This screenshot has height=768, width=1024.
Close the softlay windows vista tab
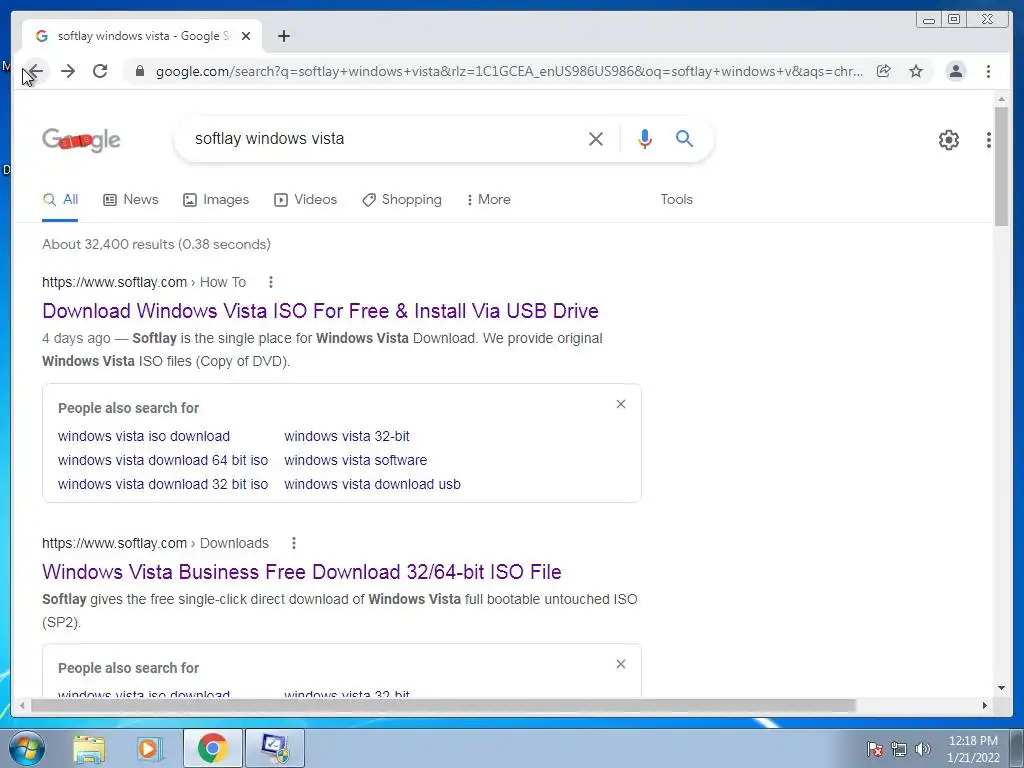(246, 36)
